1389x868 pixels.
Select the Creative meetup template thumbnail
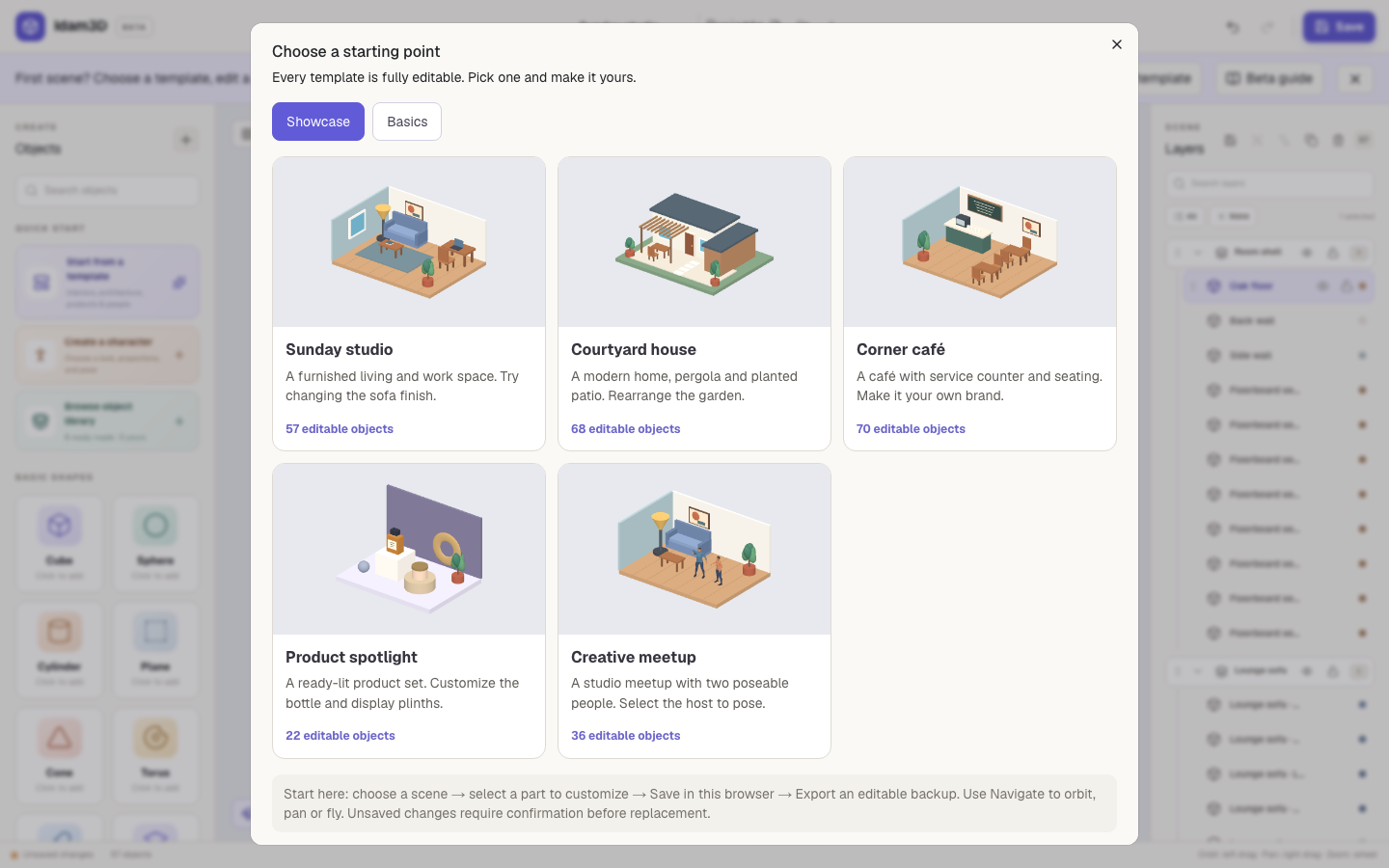pos(694,549)
